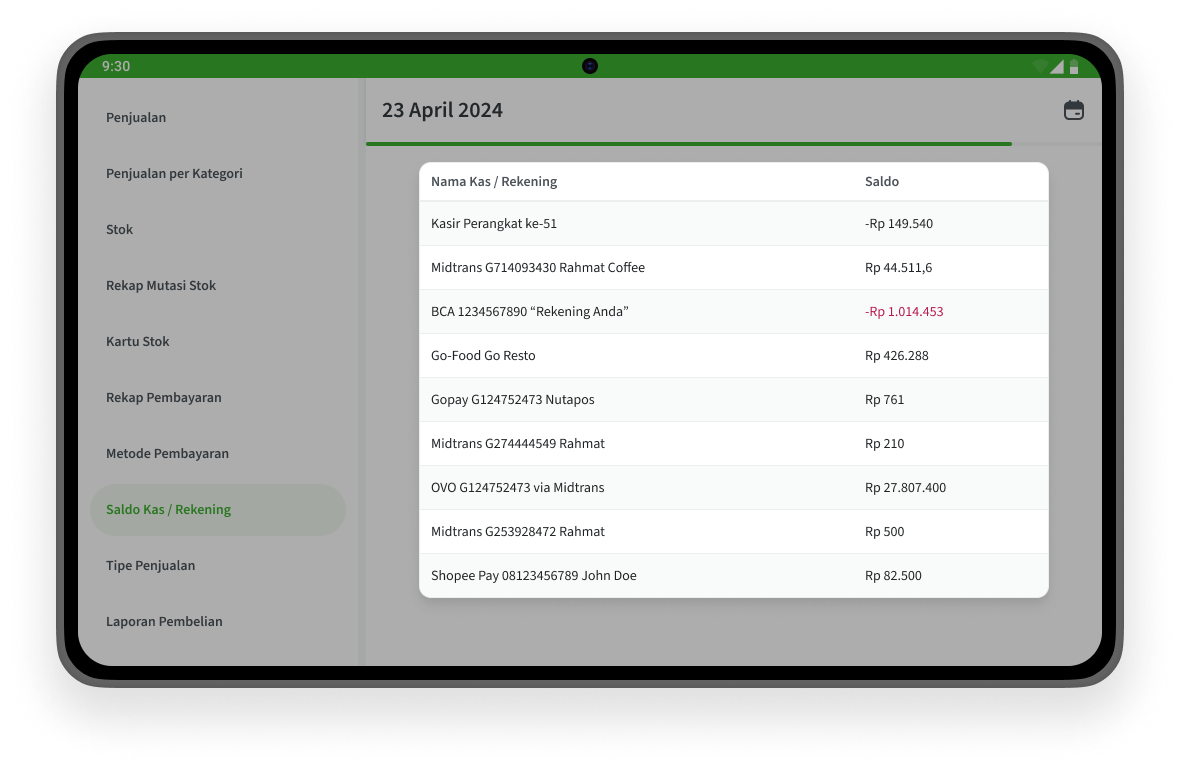Go to Rekap Mutasi Stok

point(161,285)
